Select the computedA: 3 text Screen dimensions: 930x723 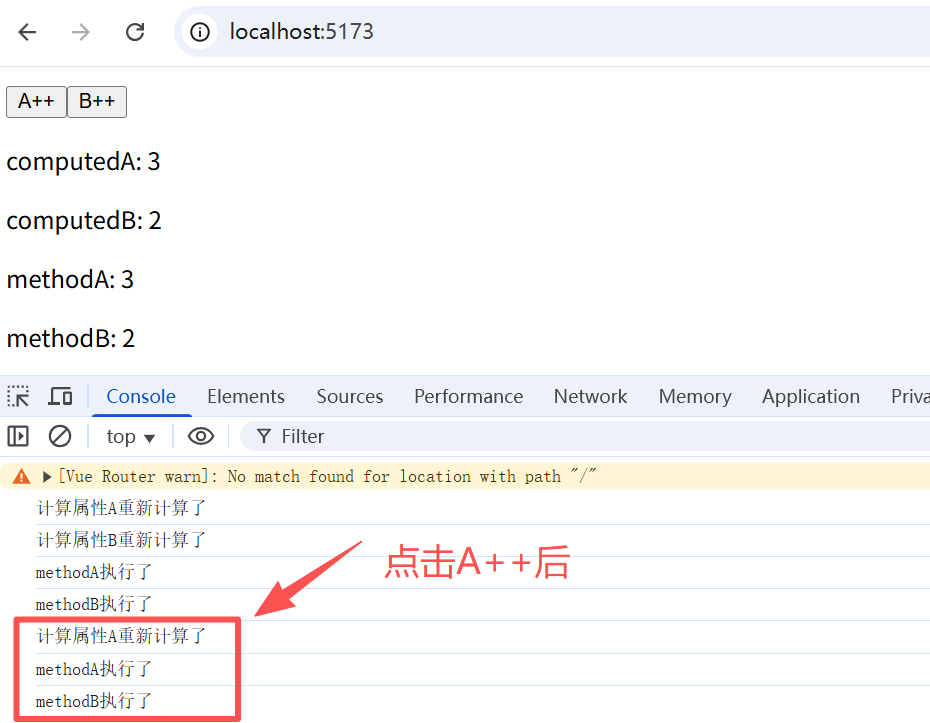84,161
